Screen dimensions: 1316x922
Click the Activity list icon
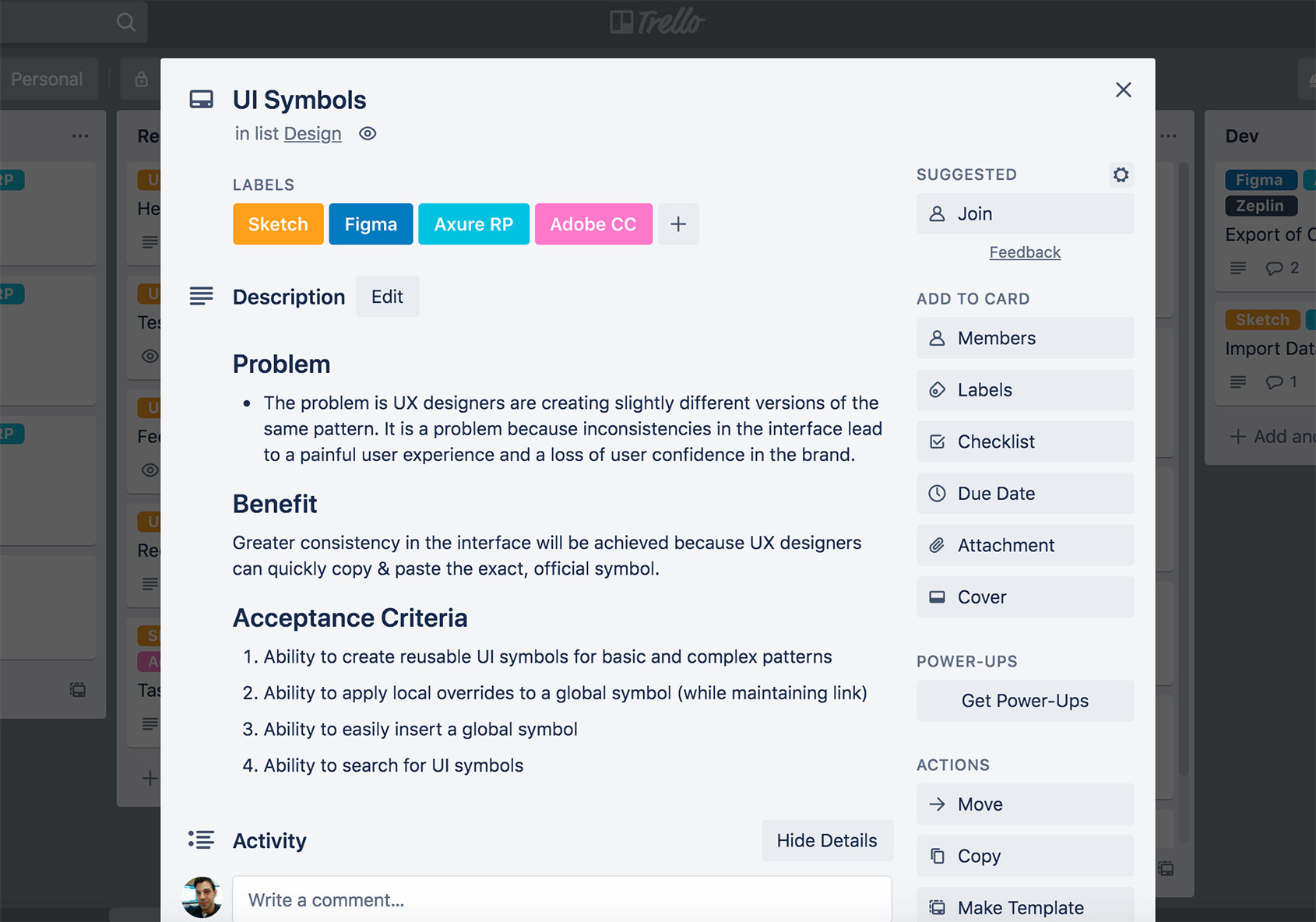click(201, 839)
